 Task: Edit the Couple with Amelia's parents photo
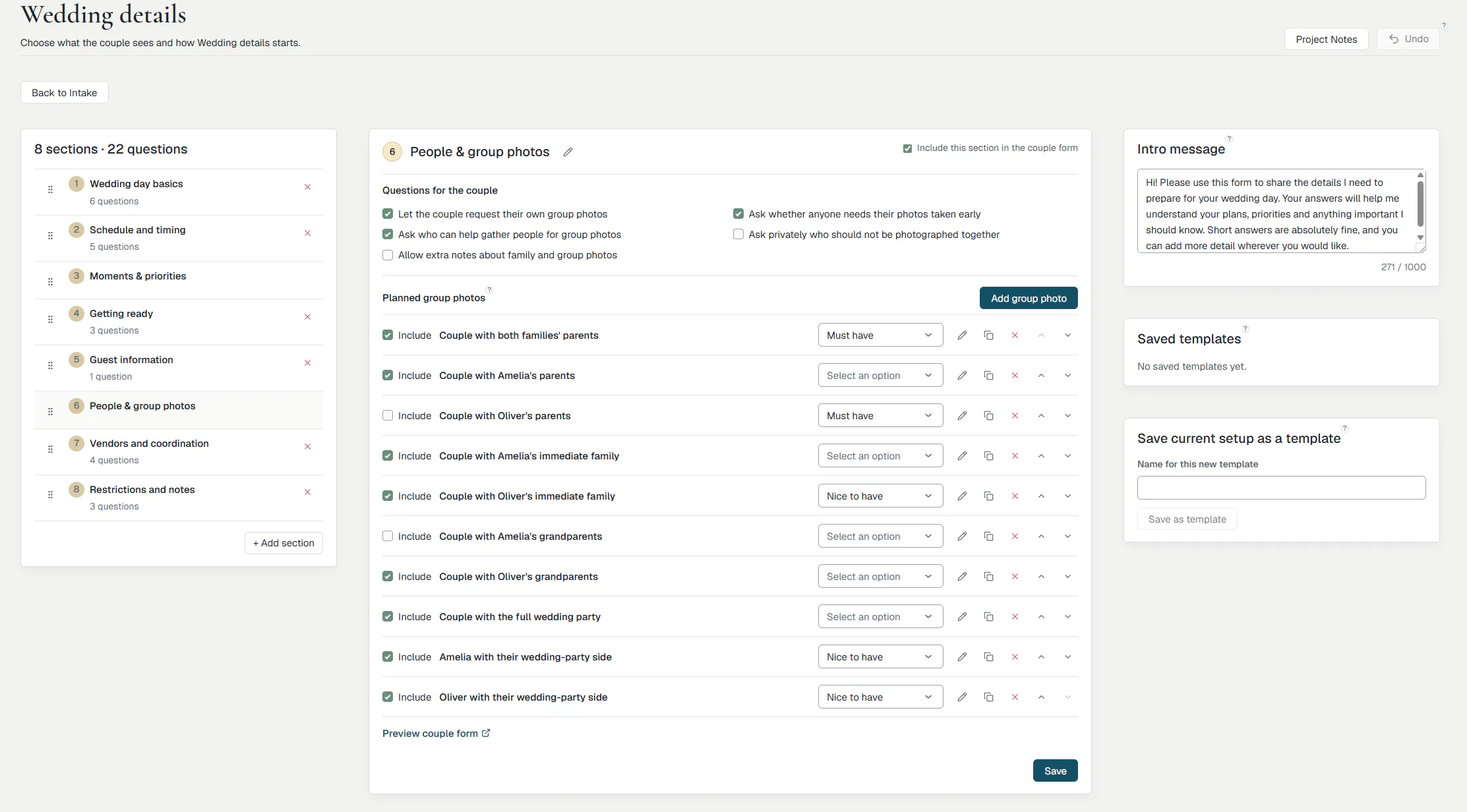tap(962, 376)
